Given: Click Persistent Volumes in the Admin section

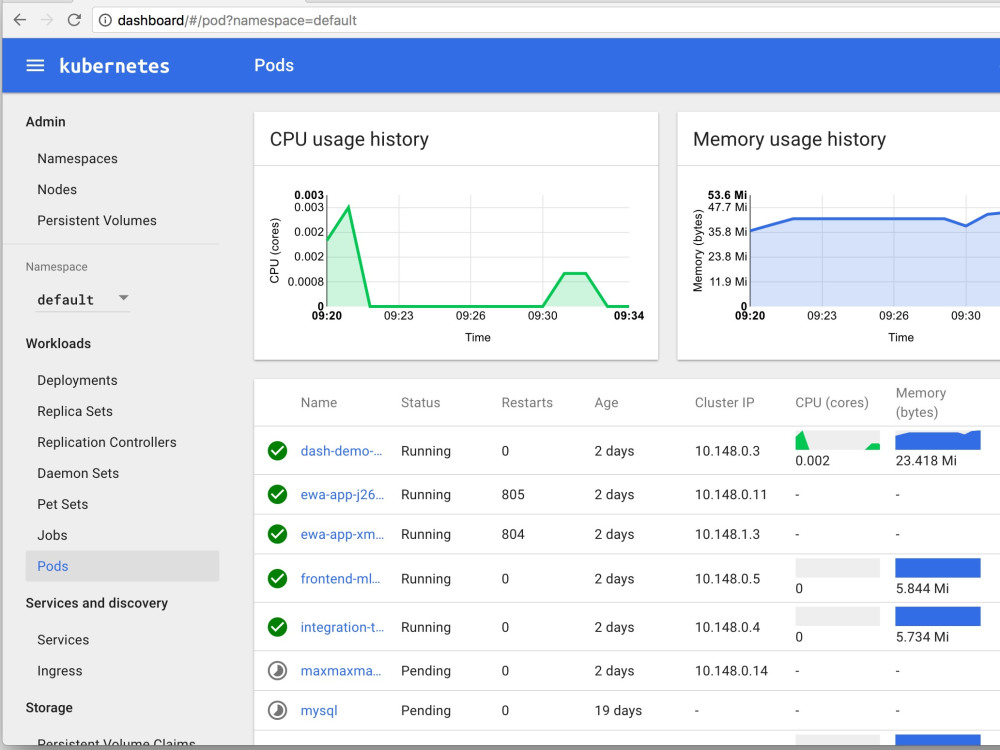Looking at the screenshot, I should point(96,220).
